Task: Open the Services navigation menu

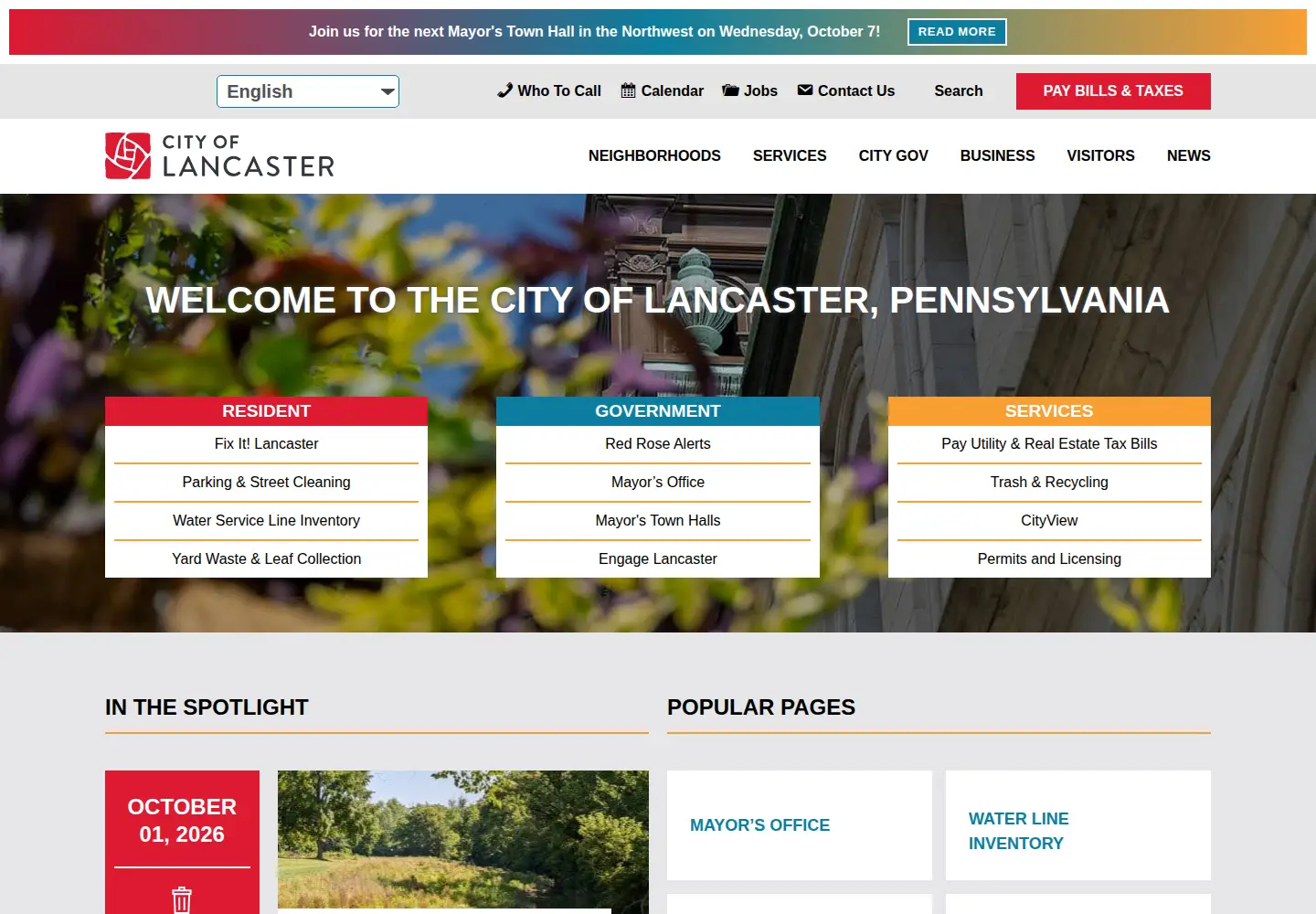Action: click(790, 155)
